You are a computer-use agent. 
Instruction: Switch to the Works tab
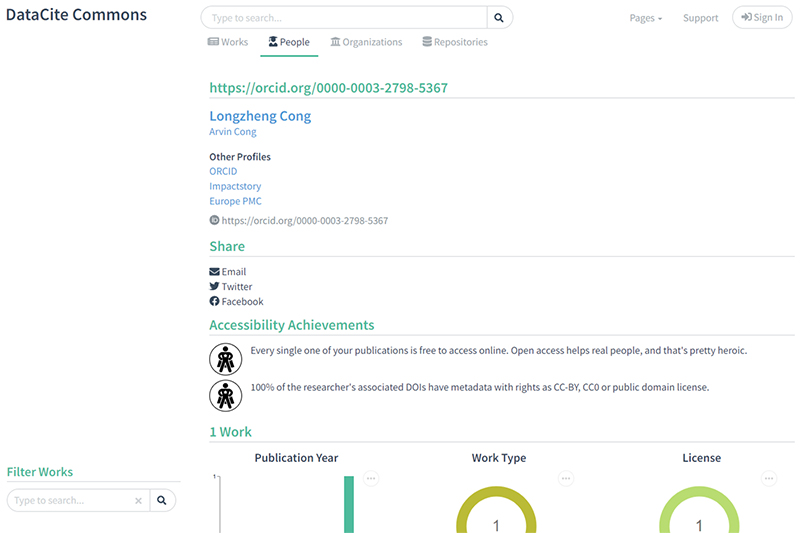228,42
